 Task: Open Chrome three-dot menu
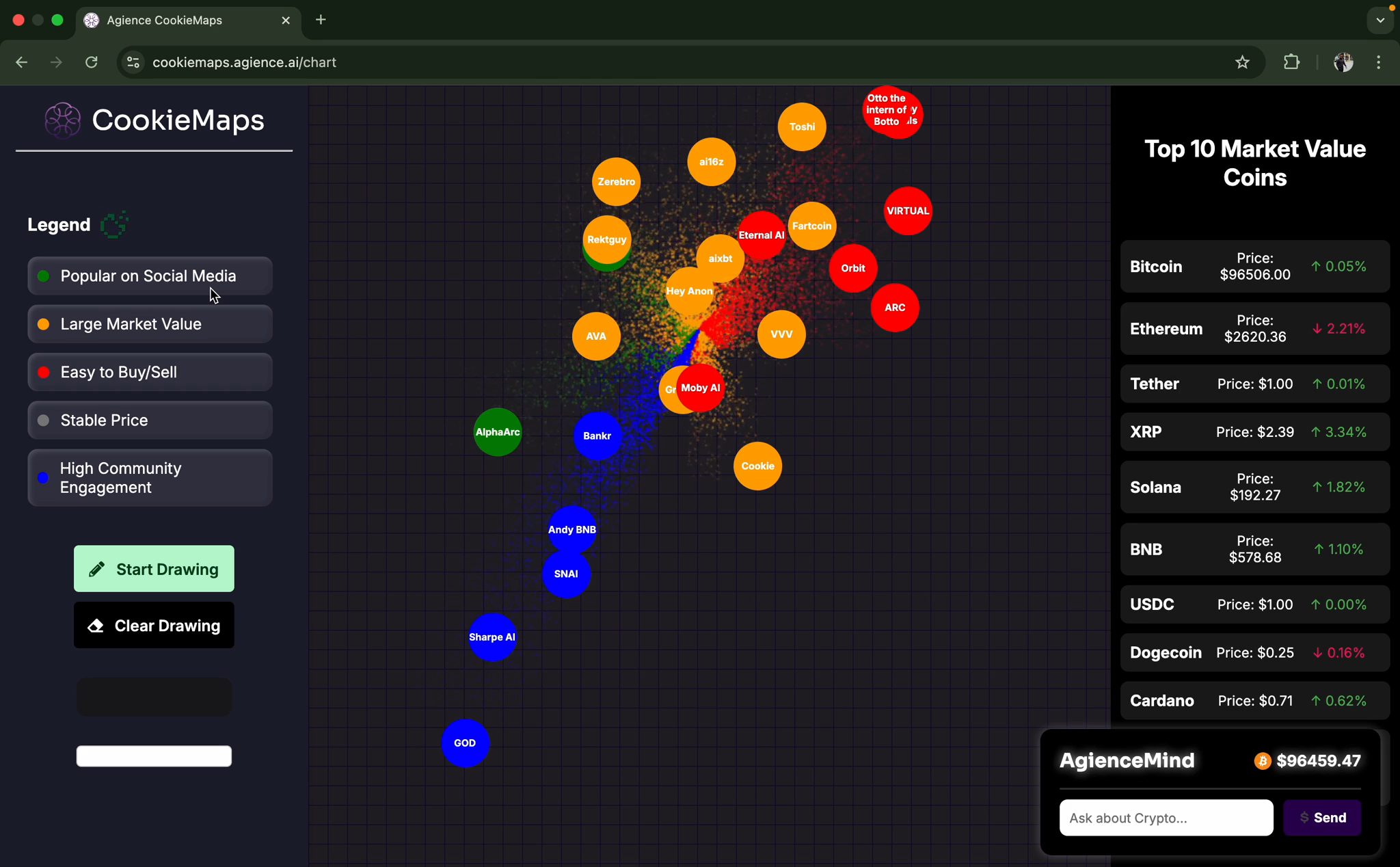click(x=1378, y=62)
